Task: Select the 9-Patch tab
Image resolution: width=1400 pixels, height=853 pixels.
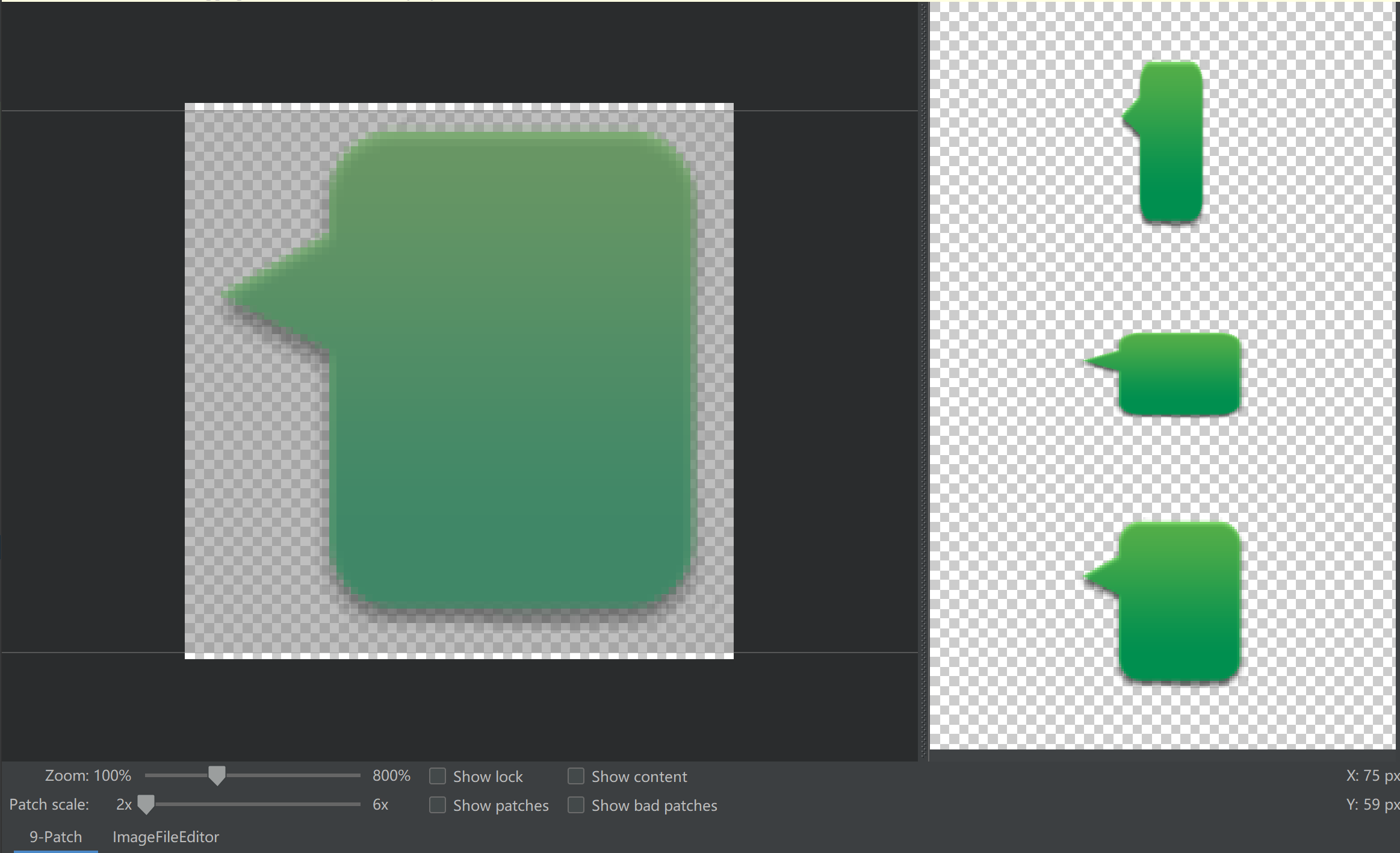Action: click(55, 837)
